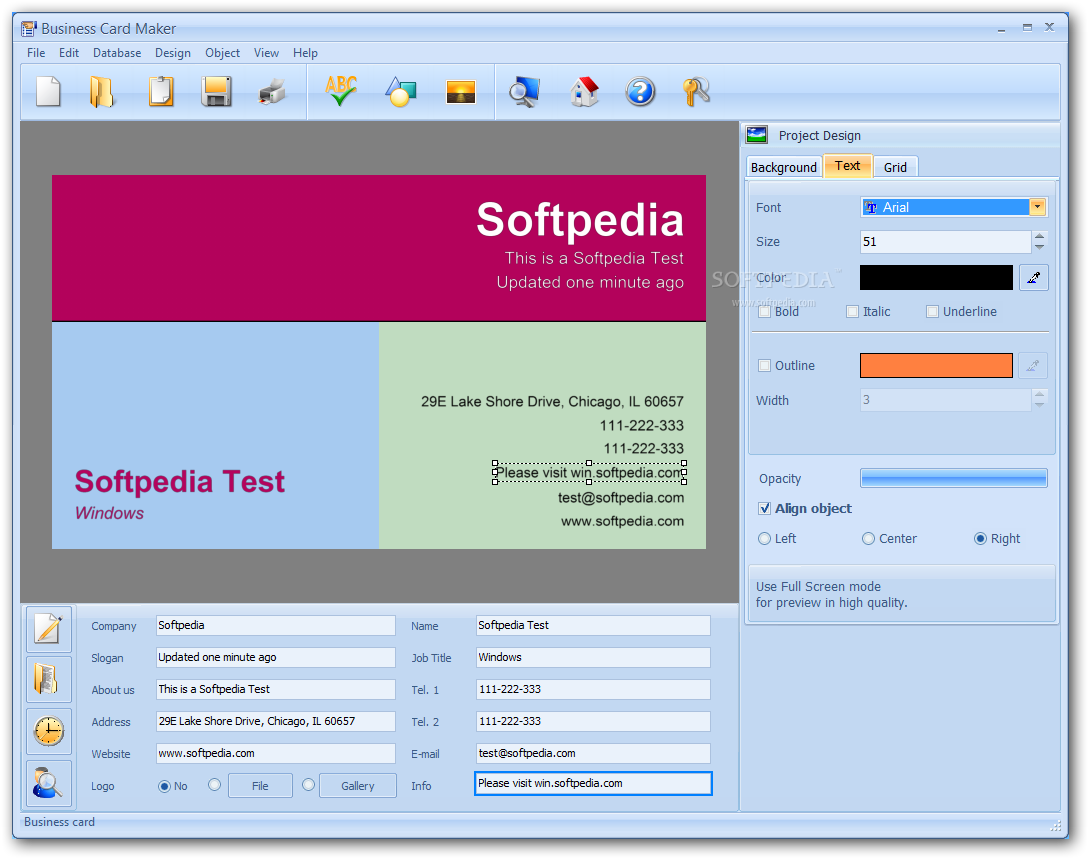1089x859 pixels.
Task: Select the Right alignment radio button
Action: pos(980,538)
